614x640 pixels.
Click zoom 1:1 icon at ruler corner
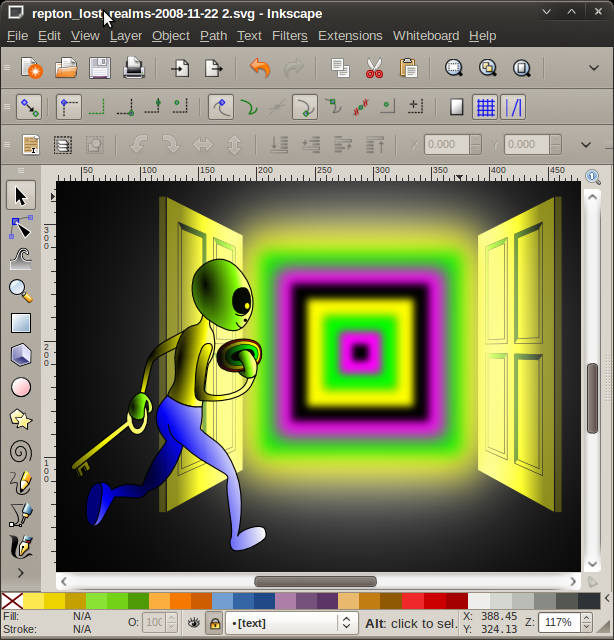592,177
